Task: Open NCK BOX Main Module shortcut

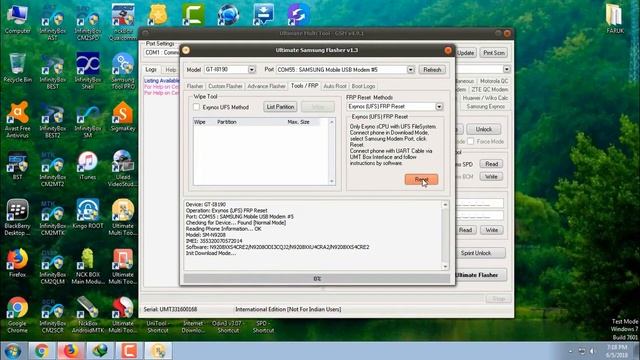Action: tap(88, 267)
